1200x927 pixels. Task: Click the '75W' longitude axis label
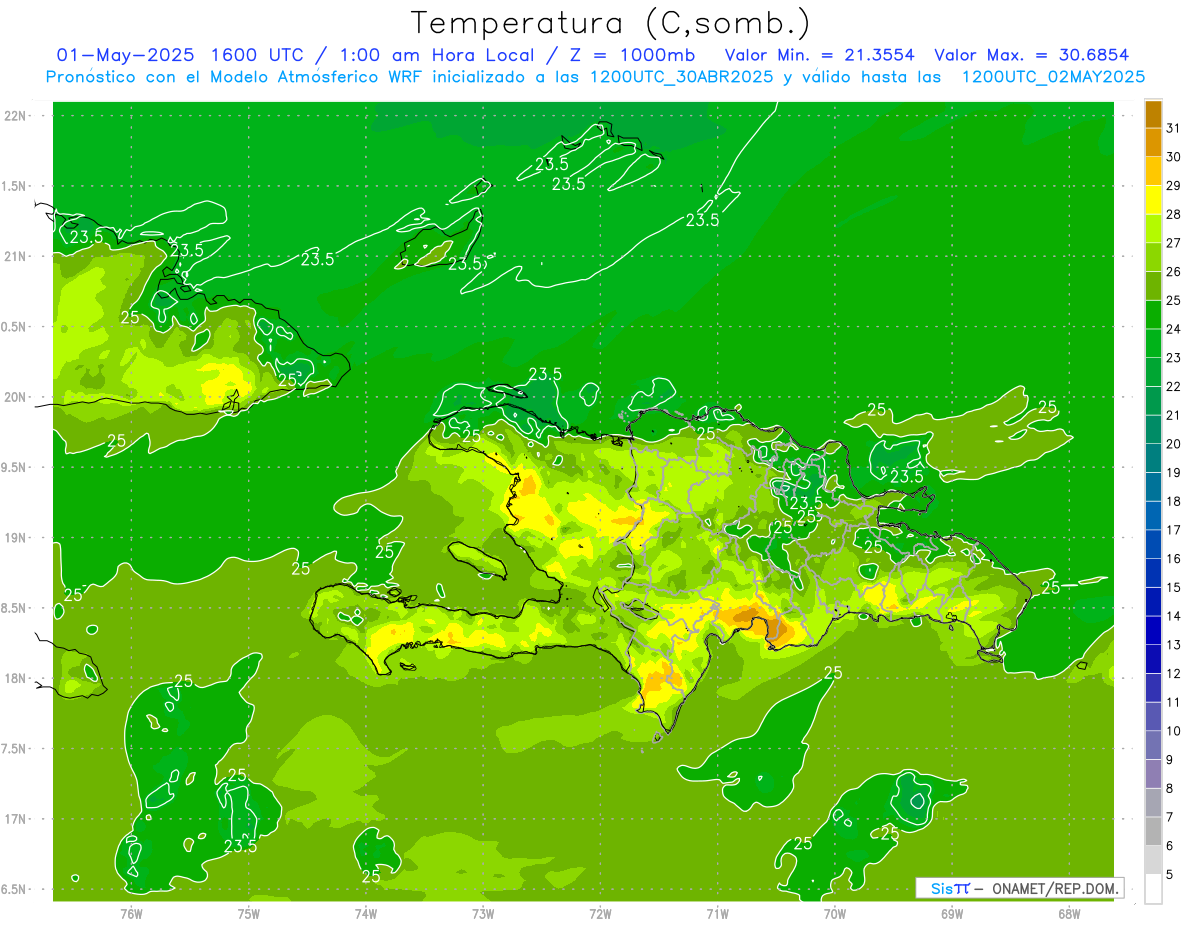click(x=249, y=913)
